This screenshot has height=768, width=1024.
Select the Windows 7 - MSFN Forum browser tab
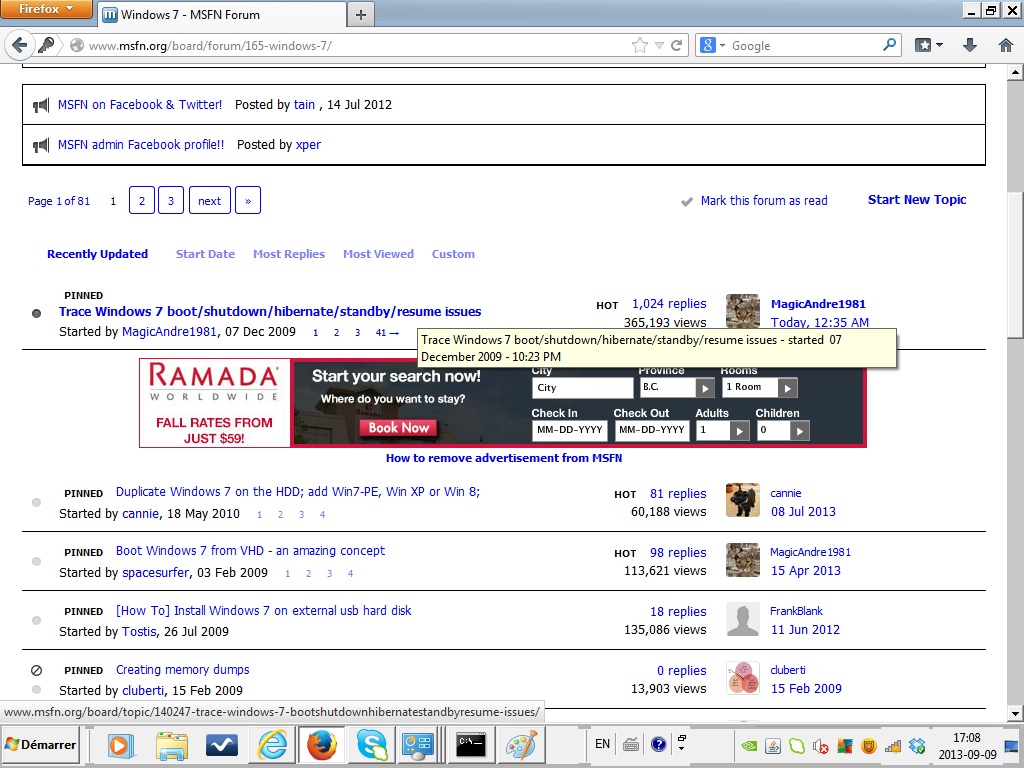(222, 14)
